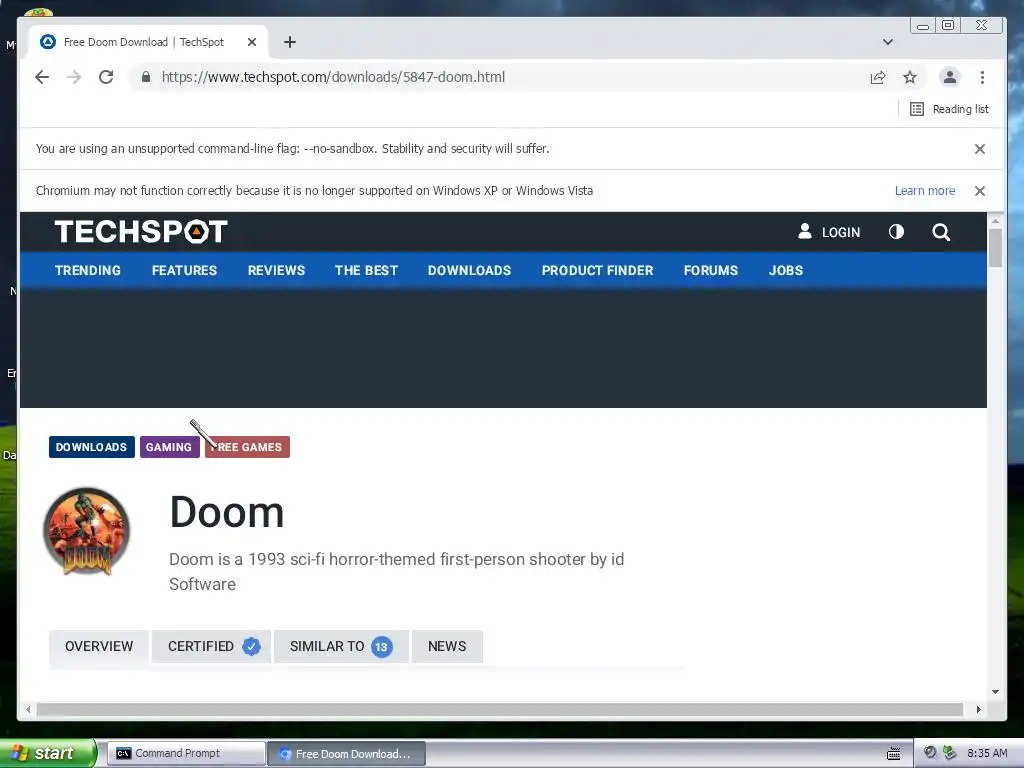Image resolution: width=1024 pixels, height=768 pixels.
Task: Reload the TechSpot page
Action: pos(106,77)
